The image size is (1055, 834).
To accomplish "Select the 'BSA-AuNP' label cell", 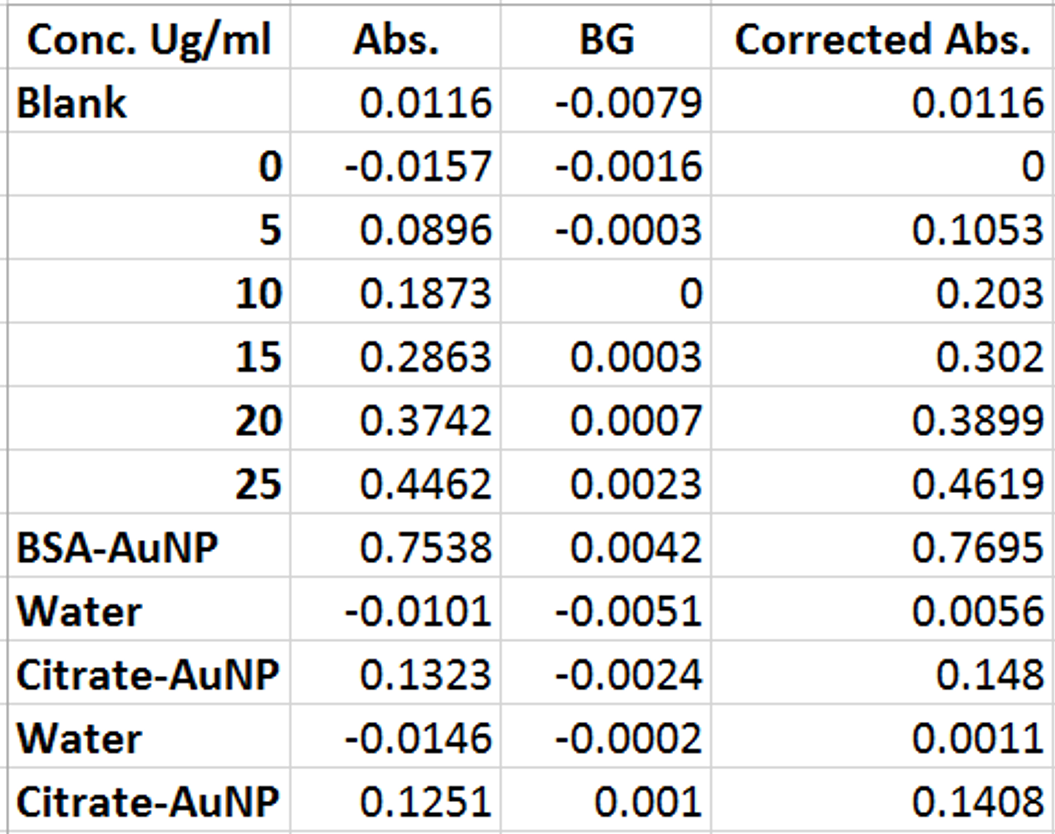I will 150,548.
